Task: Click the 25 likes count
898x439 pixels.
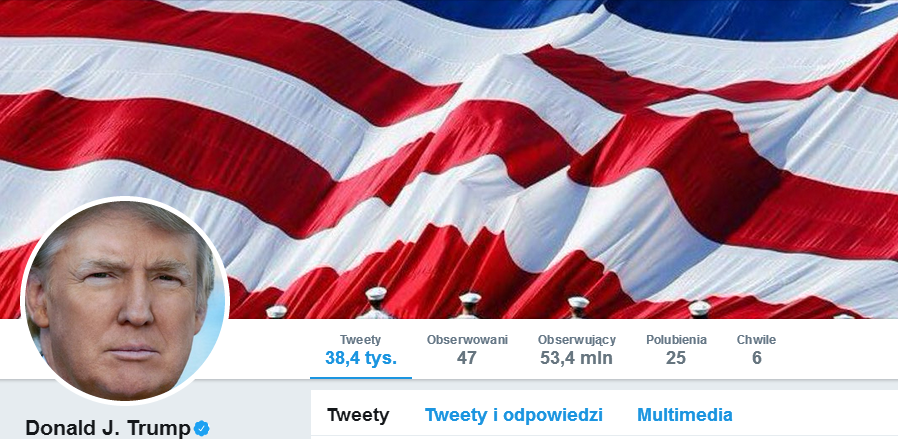Action: click(676, 358)
